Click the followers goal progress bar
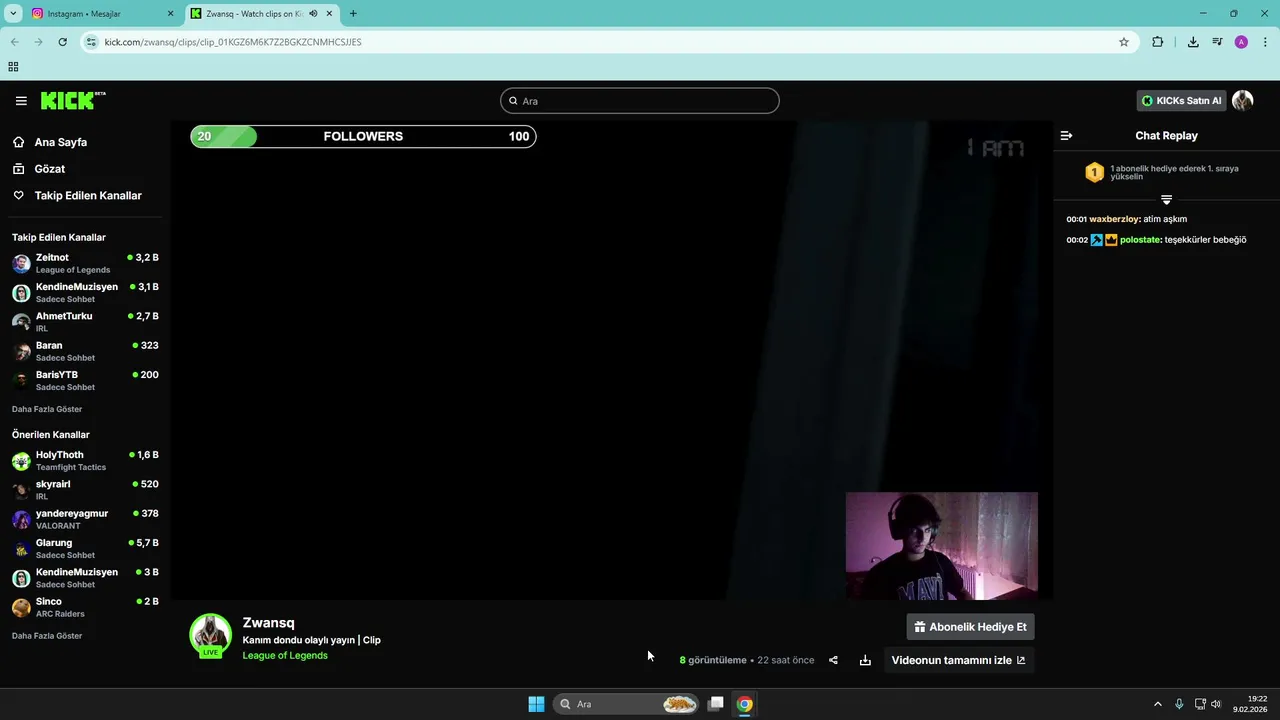This screenshot has width=1280, height=720. (363, 137)
